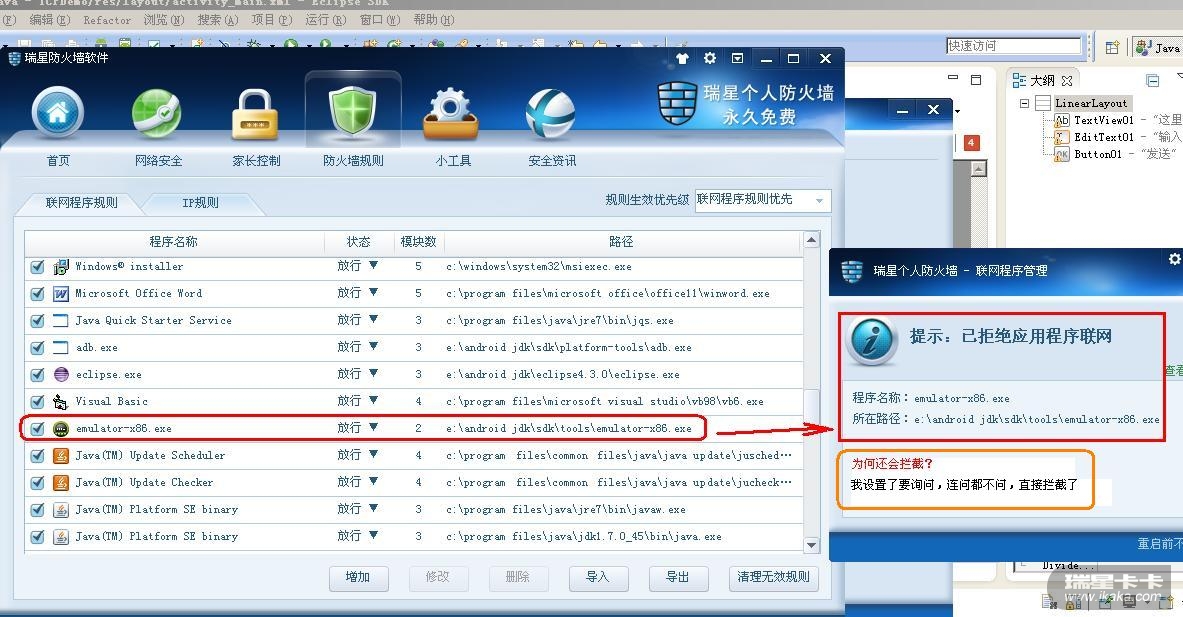
Task: Click the rule list vertical scrollbar thumb
Action: tap(811, 409)
